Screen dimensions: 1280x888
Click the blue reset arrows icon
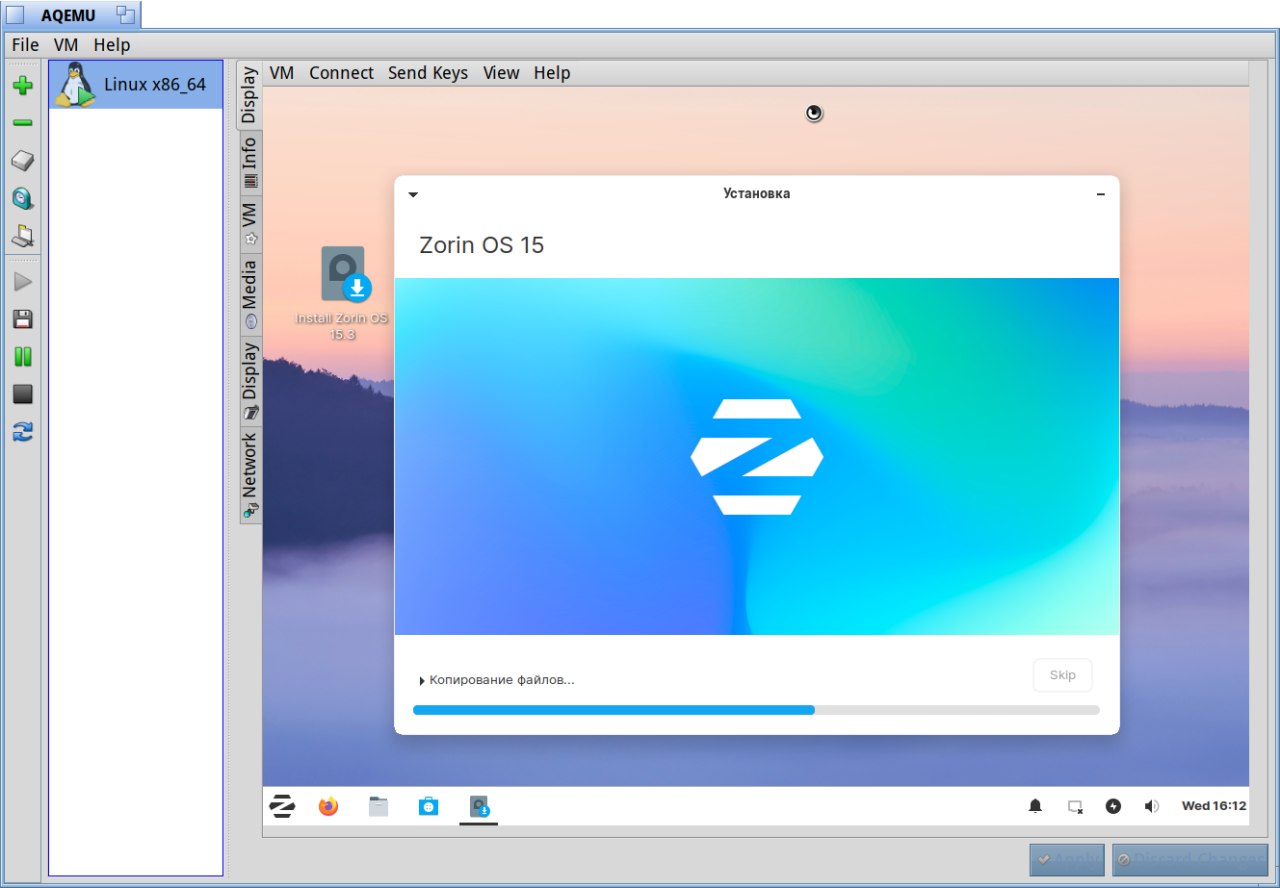pos(22,432)
